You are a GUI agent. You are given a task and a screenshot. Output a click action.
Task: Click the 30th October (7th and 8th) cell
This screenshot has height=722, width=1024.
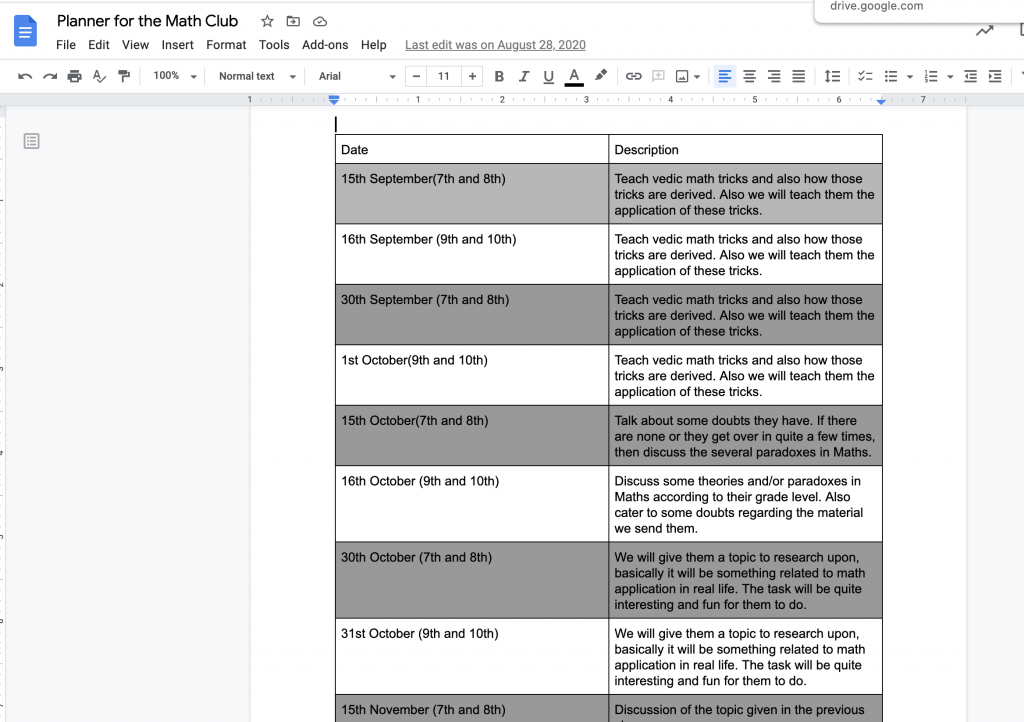[x=472, y=580]
